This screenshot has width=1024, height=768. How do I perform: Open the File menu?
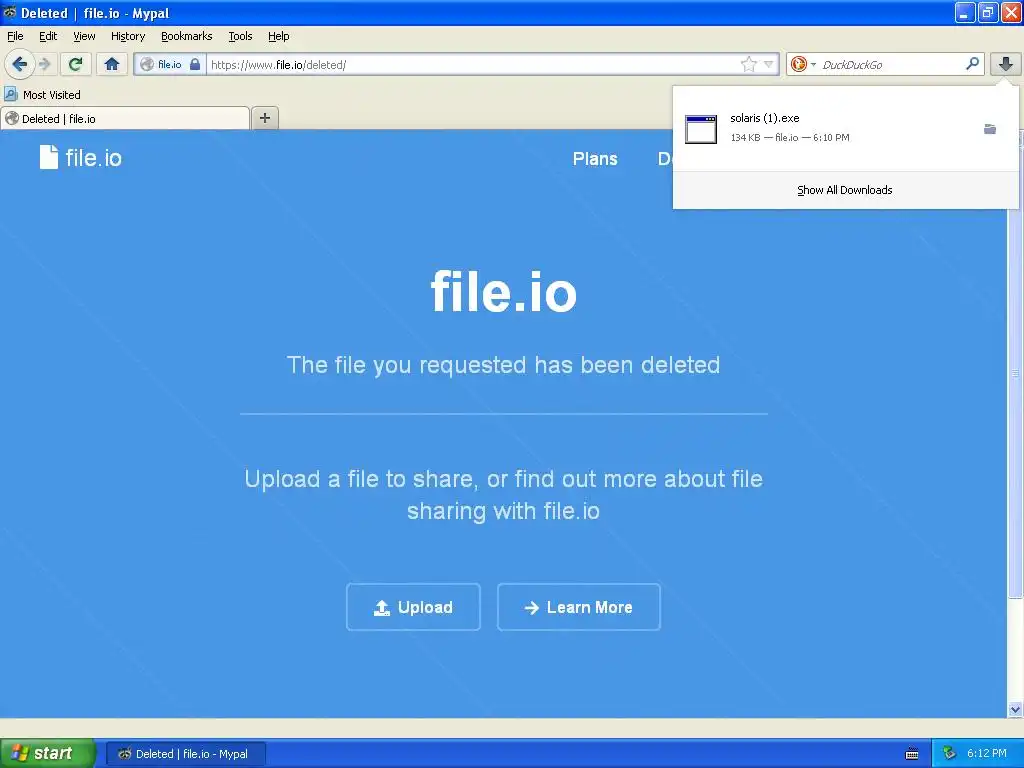click(x=15, y=36)
